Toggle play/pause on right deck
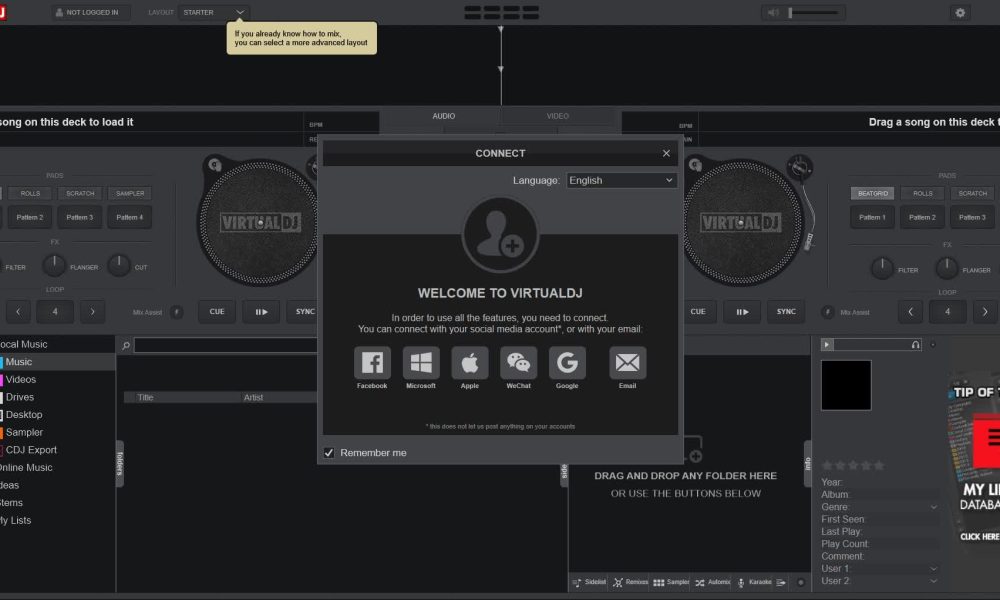The width and height of the screenshot is (1000, 600). point(742,312)
